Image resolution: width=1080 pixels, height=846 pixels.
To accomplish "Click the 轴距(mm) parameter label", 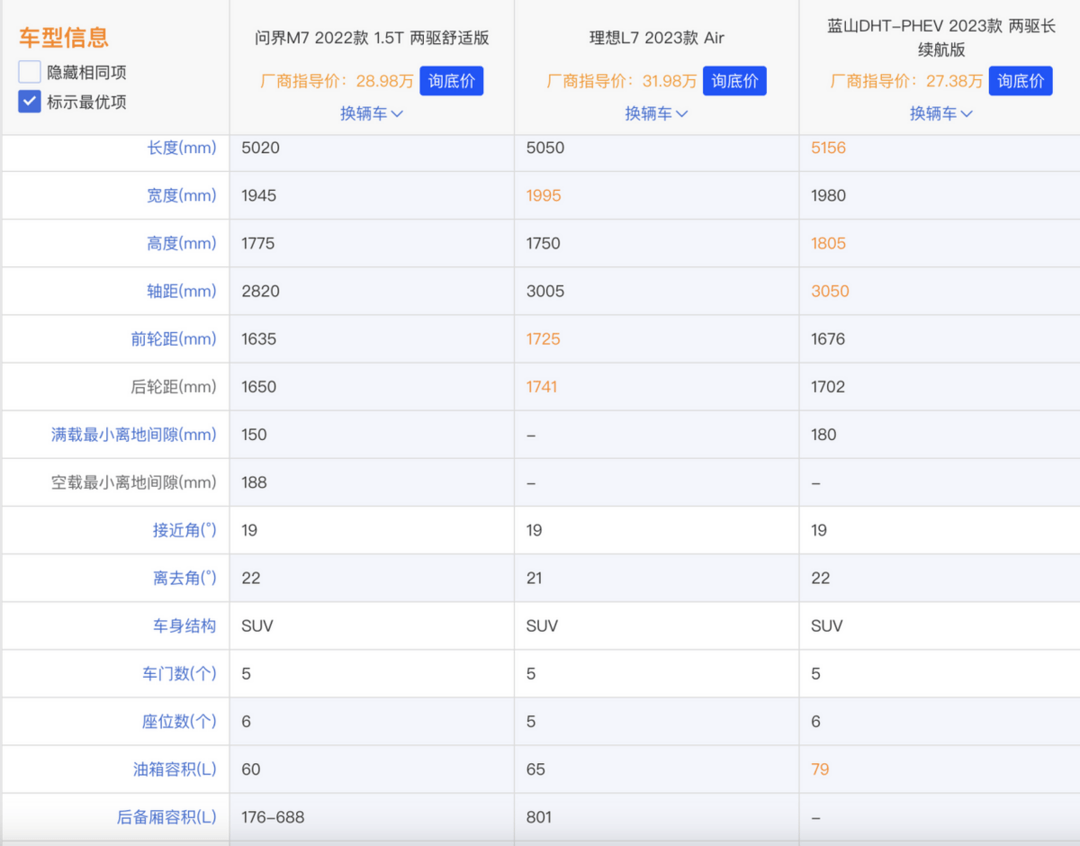I will [x=181, y=291].
